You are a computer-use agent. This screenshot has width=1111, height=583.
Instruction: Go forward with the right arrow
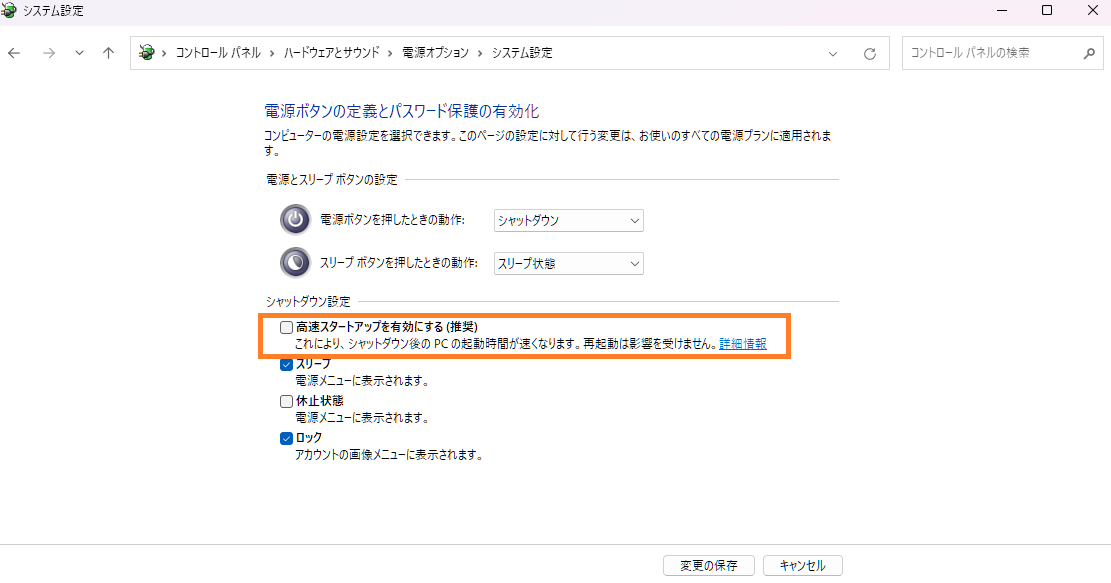click(49, 53)
